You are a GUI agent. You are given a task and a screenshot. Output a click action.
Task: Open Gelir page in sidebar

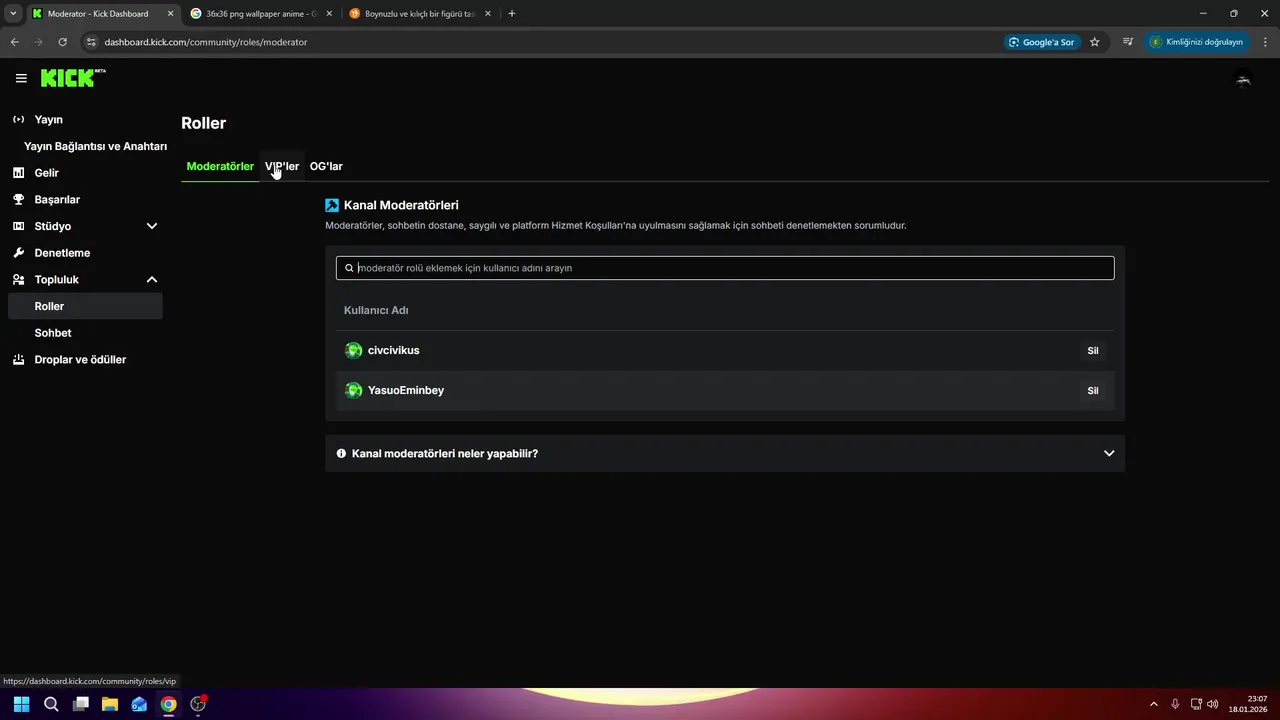[85, 173]
